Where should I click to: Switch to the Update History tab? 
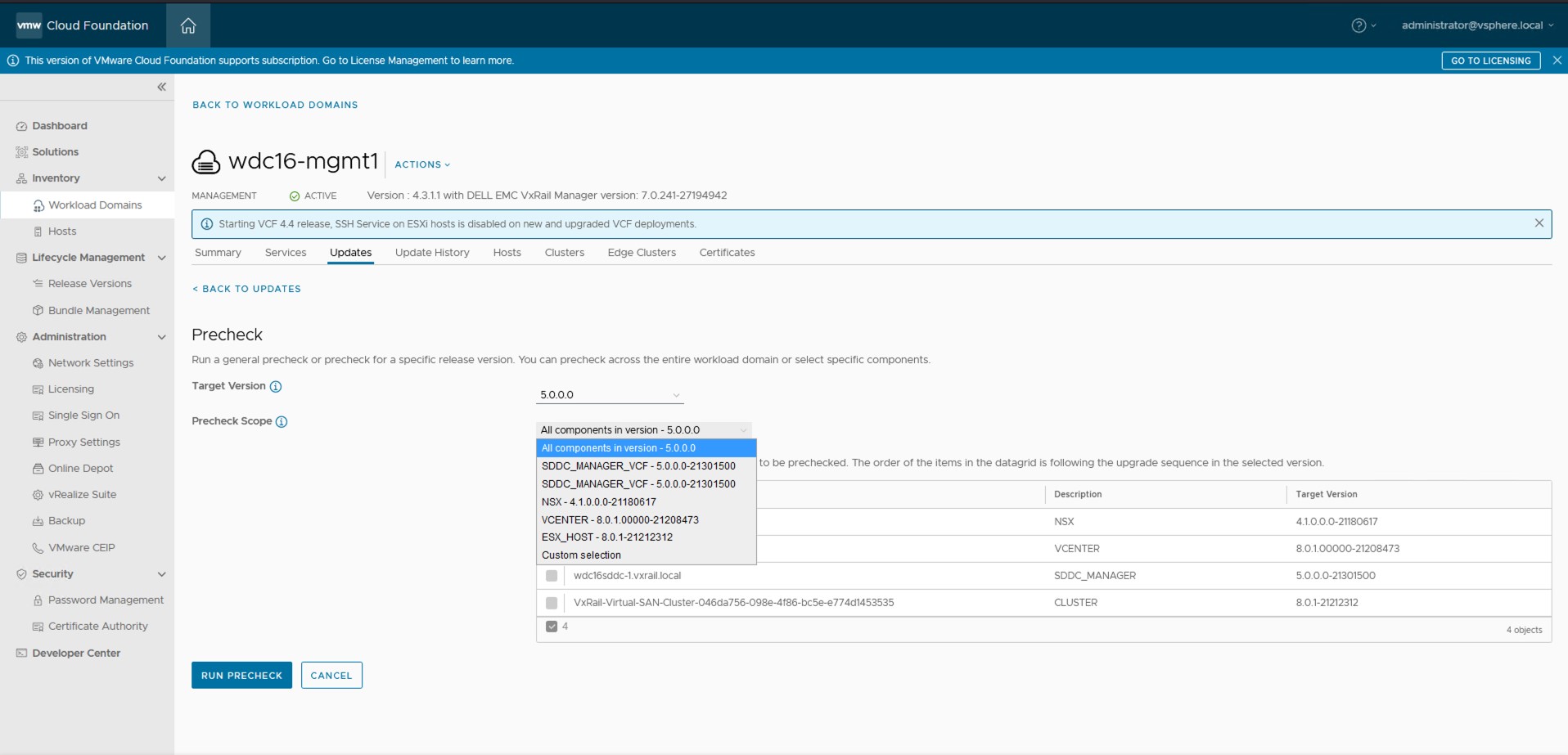[x=432, y=253]
